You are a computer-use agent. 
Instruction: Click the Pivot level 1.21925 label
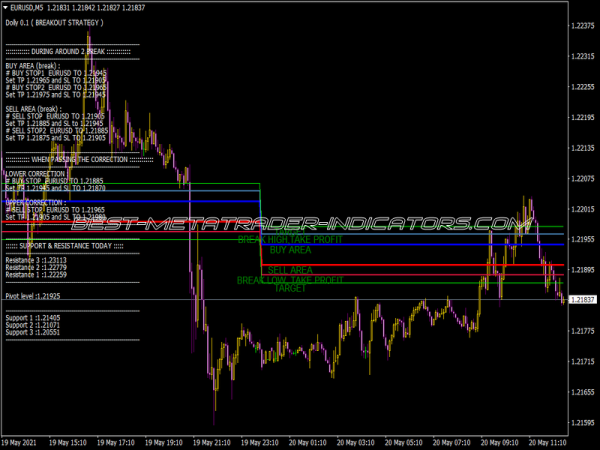tap(33, 296)
